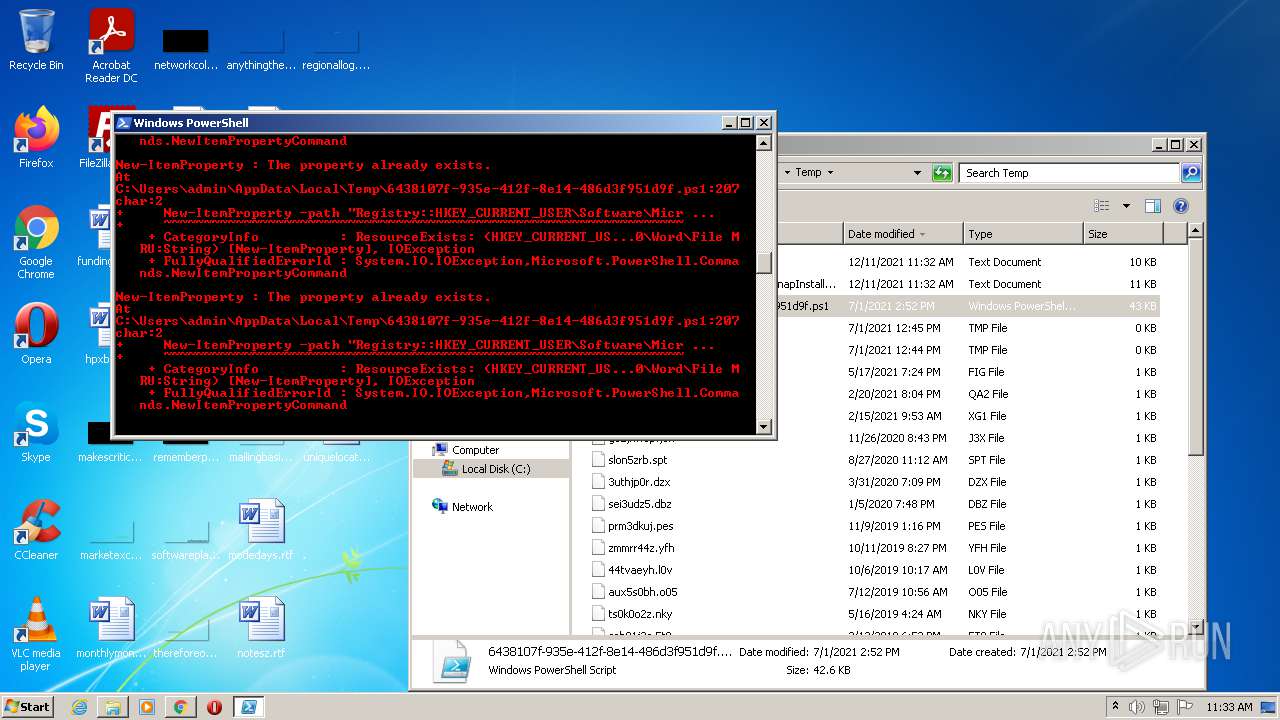
Task: Open view options dropdown arrow in Explorer
Action: (x=1125, y=206)
